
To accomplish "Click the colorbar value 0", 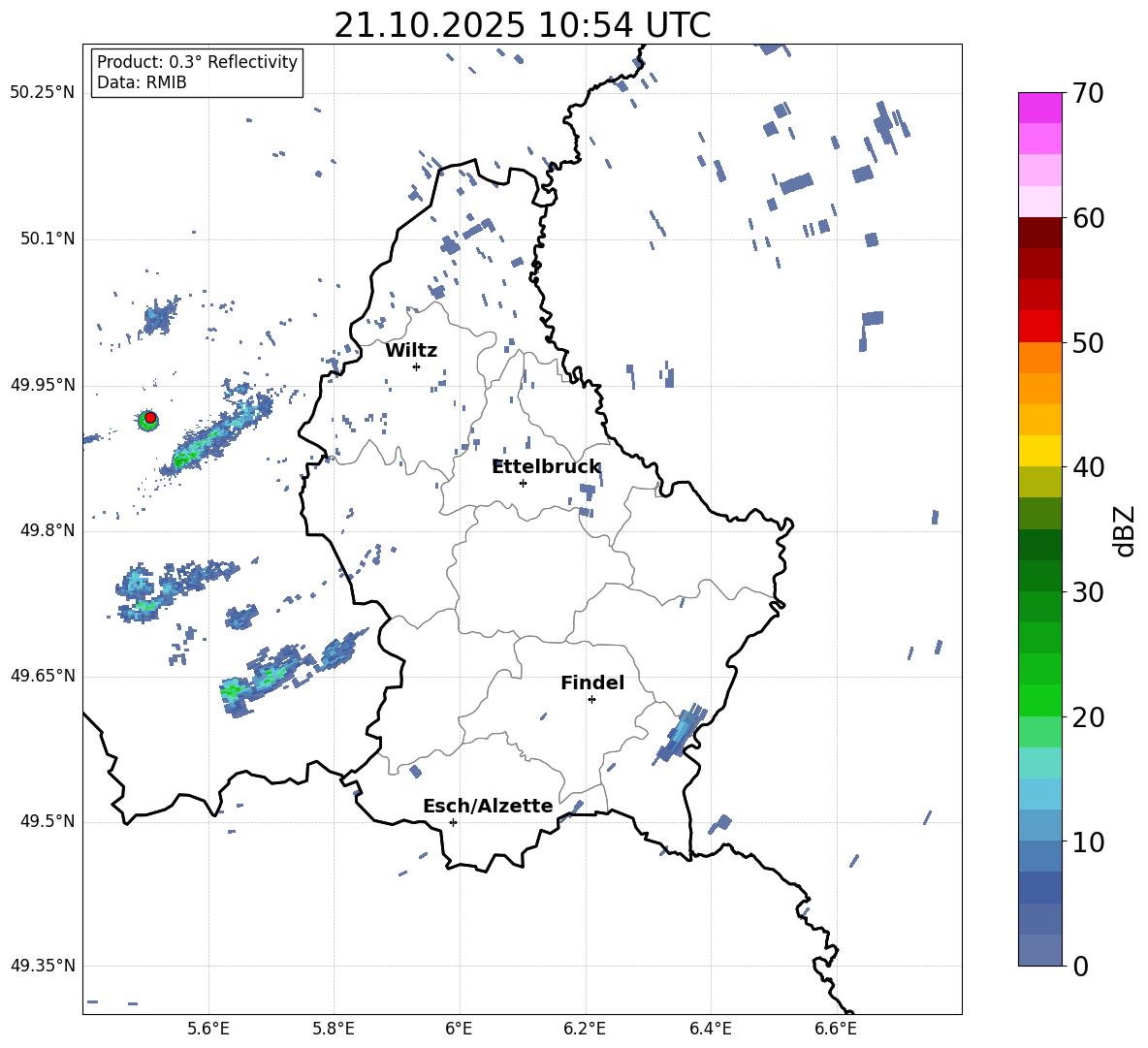I will pyautogui.click(x=1081, y=966).
